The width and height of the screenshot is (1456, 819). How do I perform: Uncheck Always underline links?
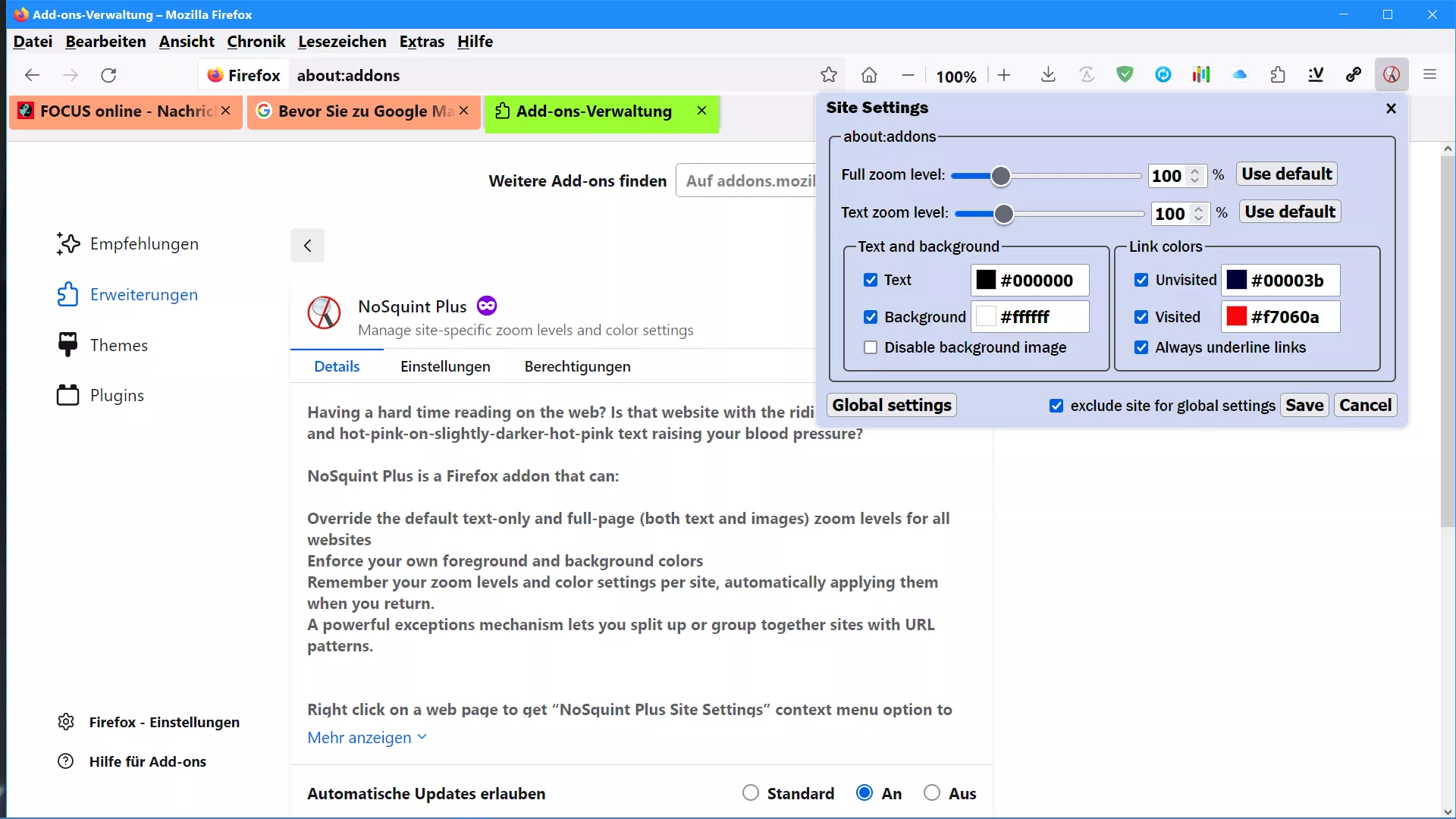click(x=1141, y=347)
